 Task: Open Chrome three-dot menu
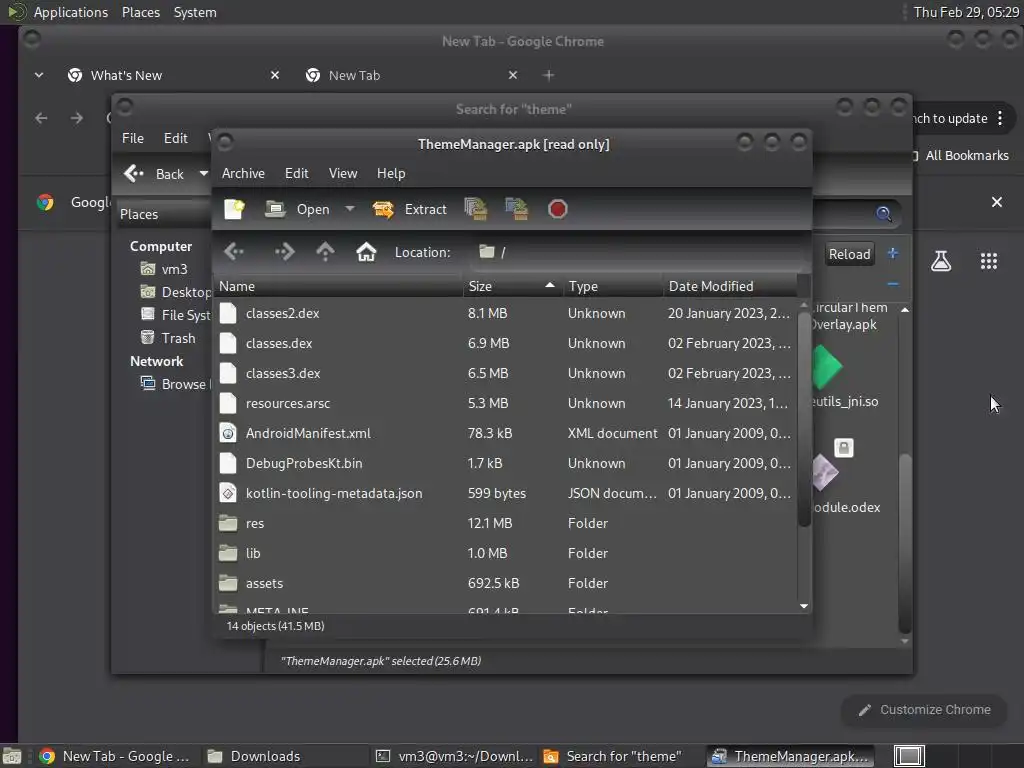click(x=1000, y=118)
